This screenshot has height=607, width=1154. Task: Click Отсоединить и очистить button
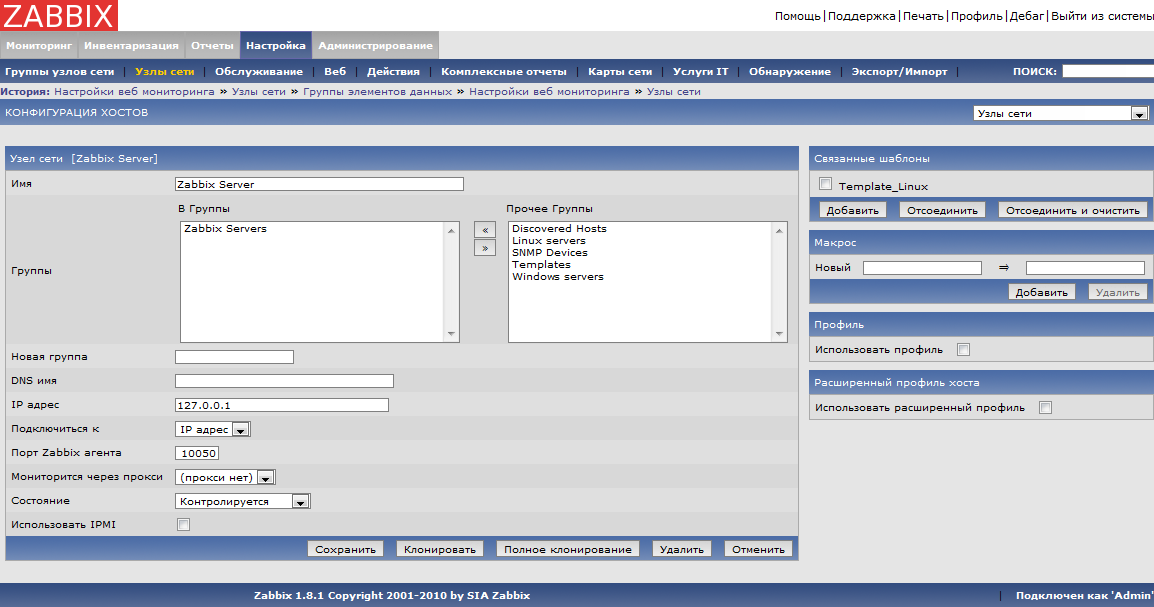[1073, 210]
